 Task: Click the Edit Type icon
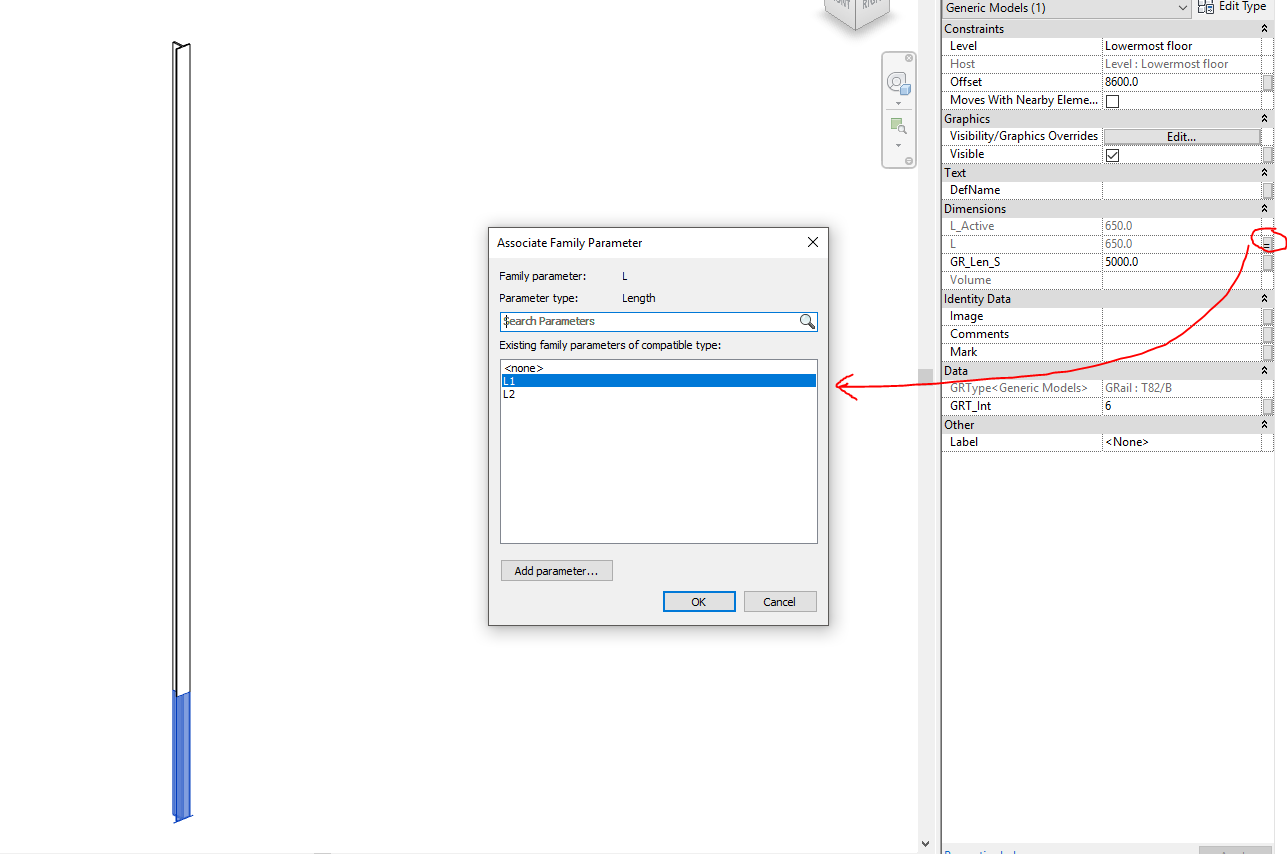(x=1204, y=7)
